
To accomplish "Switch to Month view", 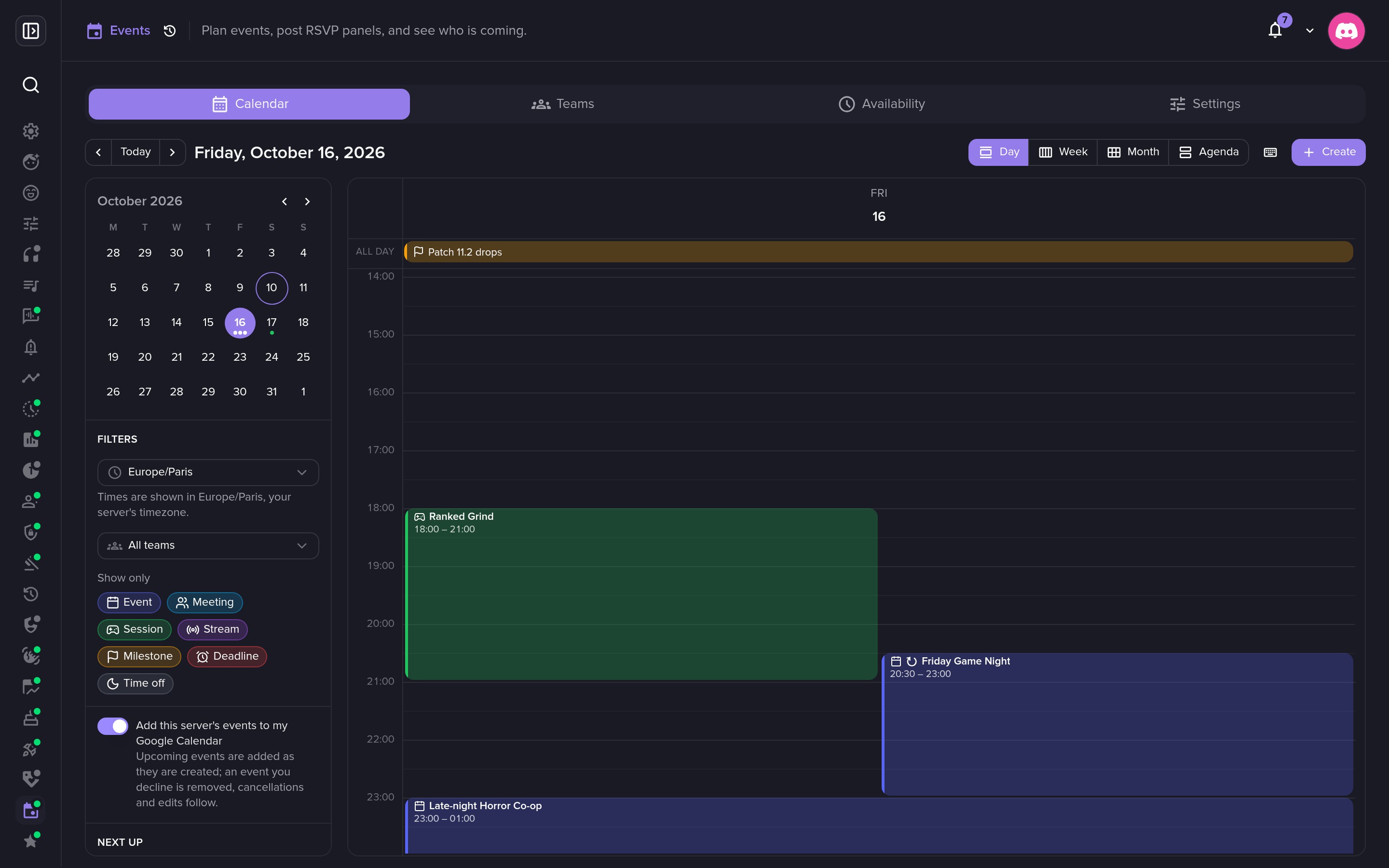I will point(1133,152).
